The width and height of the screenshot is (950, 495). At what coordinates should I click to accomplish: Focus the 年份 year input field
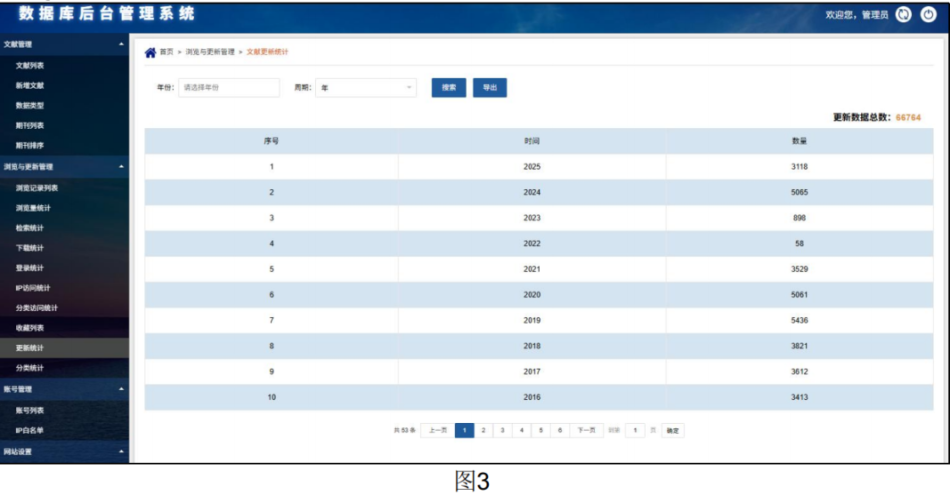tap(229, 88)
